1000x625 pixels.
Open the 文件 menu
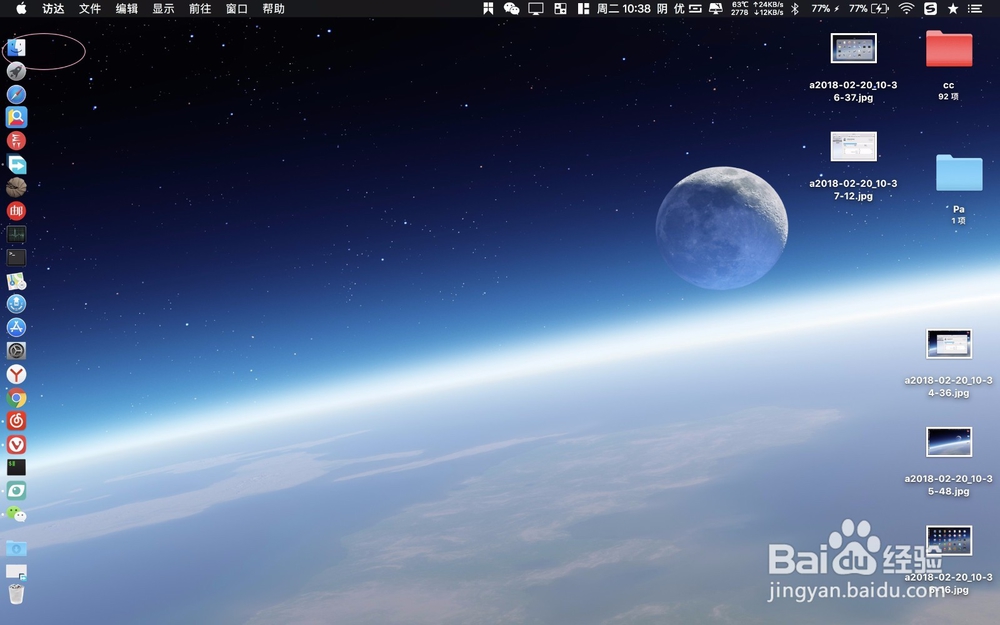click(89, 9)
